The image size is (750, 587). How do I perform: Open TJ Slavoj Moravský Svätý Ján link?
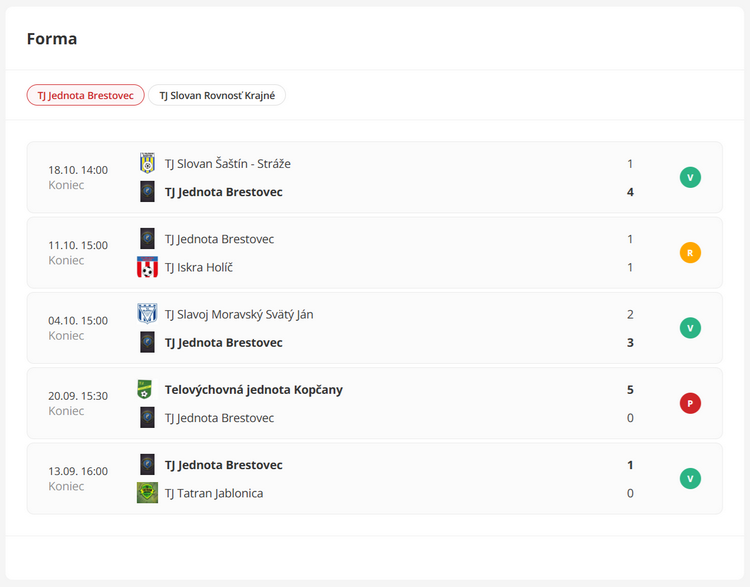(239, 314)
